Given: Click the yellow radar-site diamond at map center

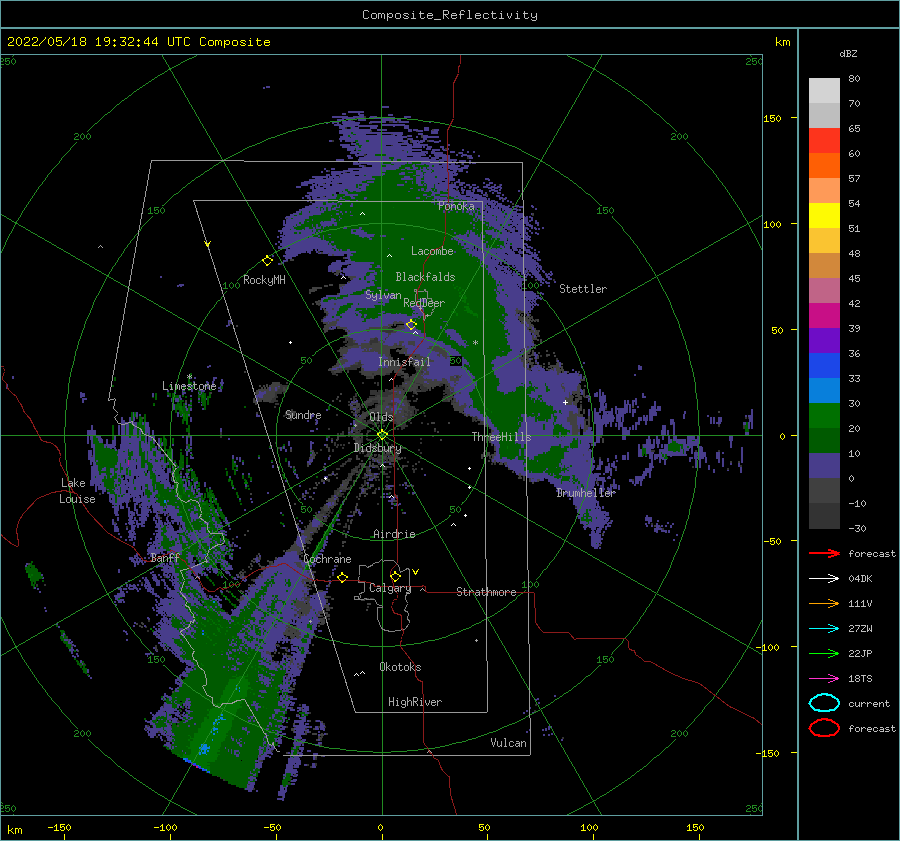Looking at the screenshot, I should (382, 435).
